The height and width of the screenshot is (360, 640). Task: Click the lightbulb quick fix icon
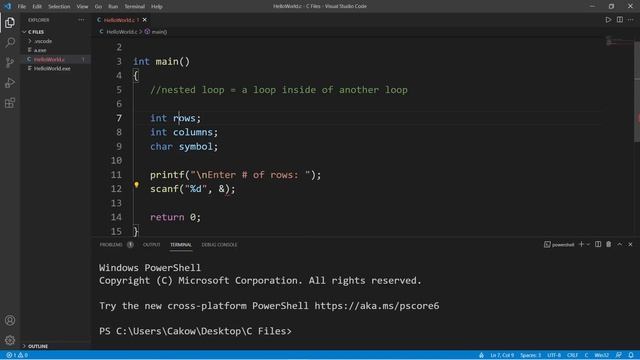coord(136,185)
